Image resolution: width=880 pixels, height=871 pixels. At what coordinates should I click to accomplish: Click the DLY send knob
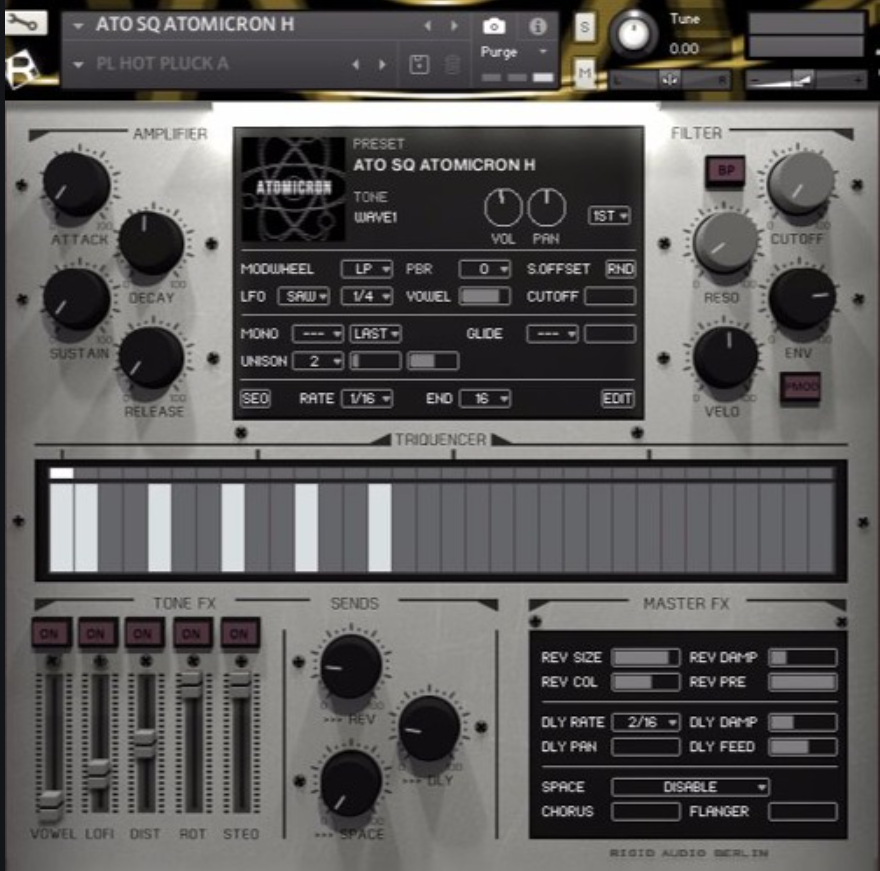[x=429, y=728]
